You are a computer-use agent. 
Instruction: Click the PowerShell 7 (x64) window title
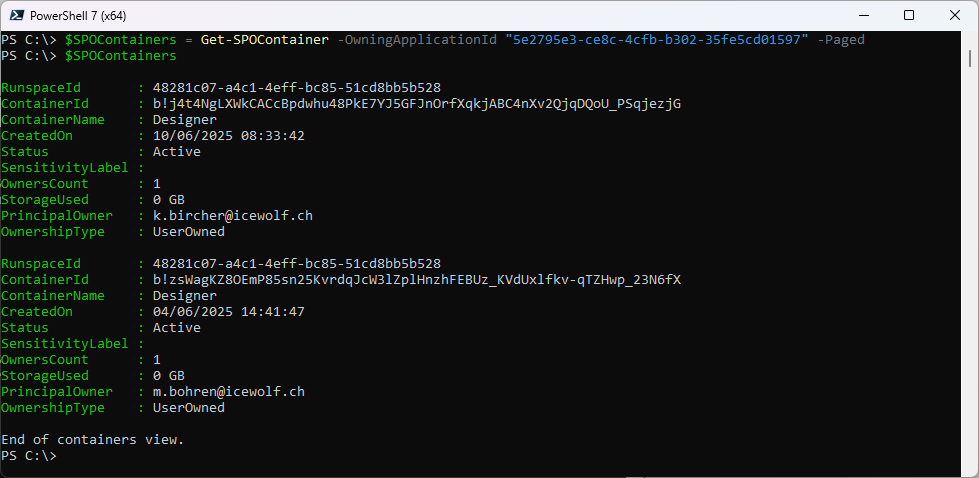[x=78, y=15]
